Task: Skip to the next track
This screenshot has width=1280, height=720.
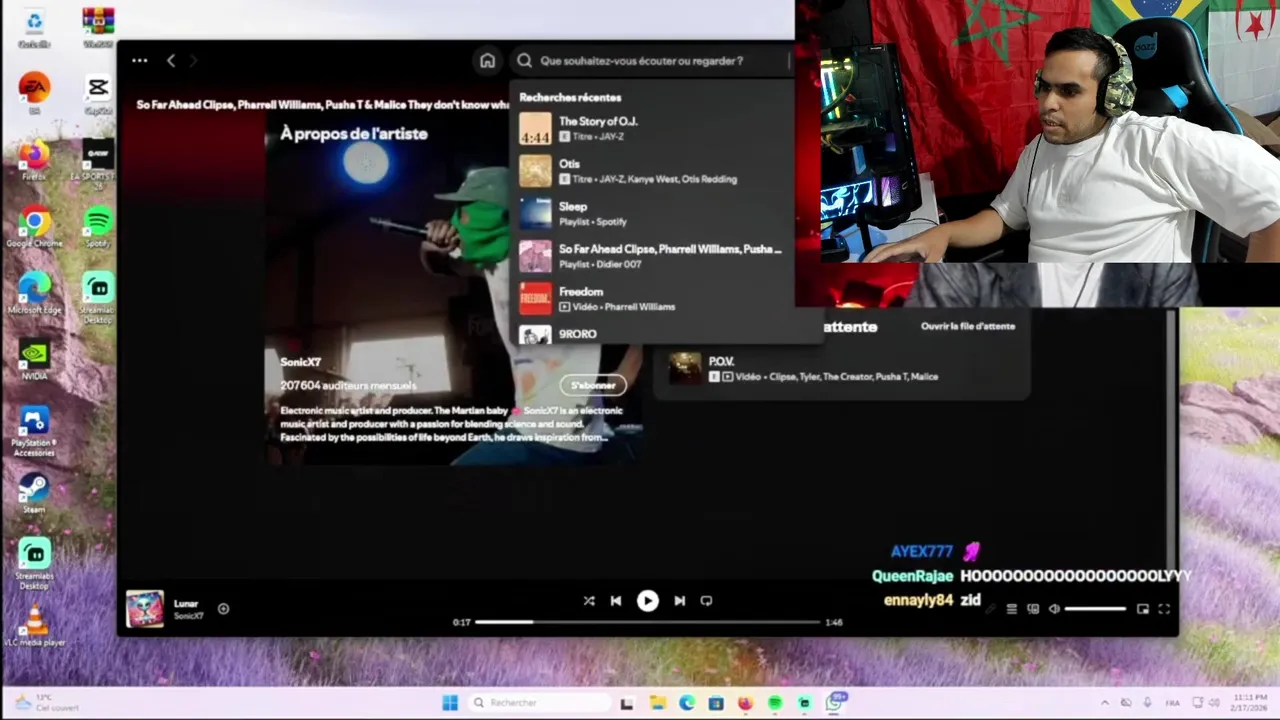Action: click(679, 601)
